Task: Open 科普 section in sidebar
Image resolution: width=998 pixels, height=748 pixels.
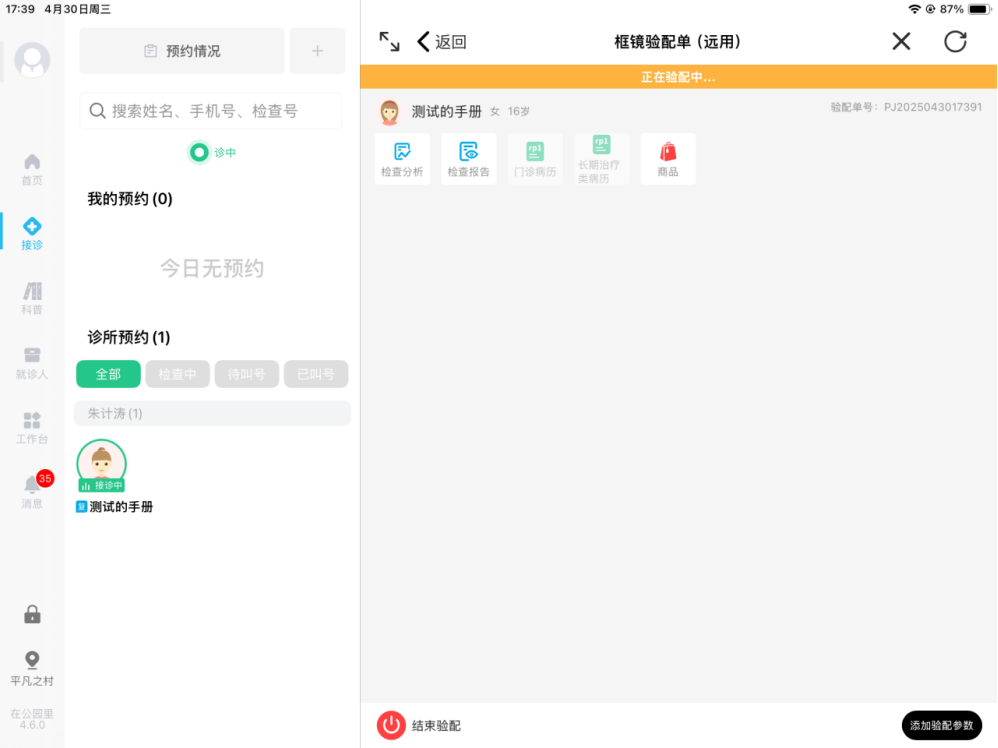Action: coord(32,298)
